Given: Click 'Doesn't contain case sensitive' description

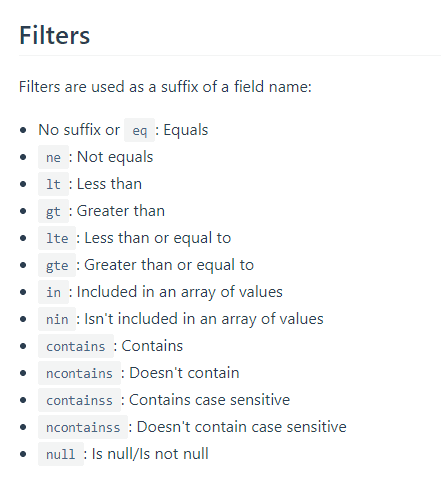Looking at the screenshot, I should tap(242, 427).
